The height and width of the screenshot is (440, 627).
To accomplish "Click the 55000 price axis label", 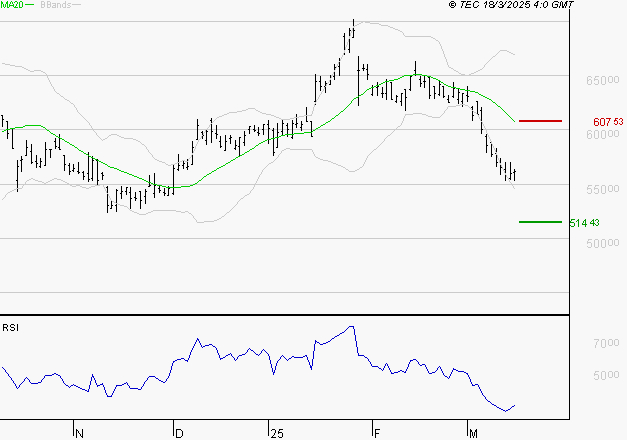I will point(603,189).
